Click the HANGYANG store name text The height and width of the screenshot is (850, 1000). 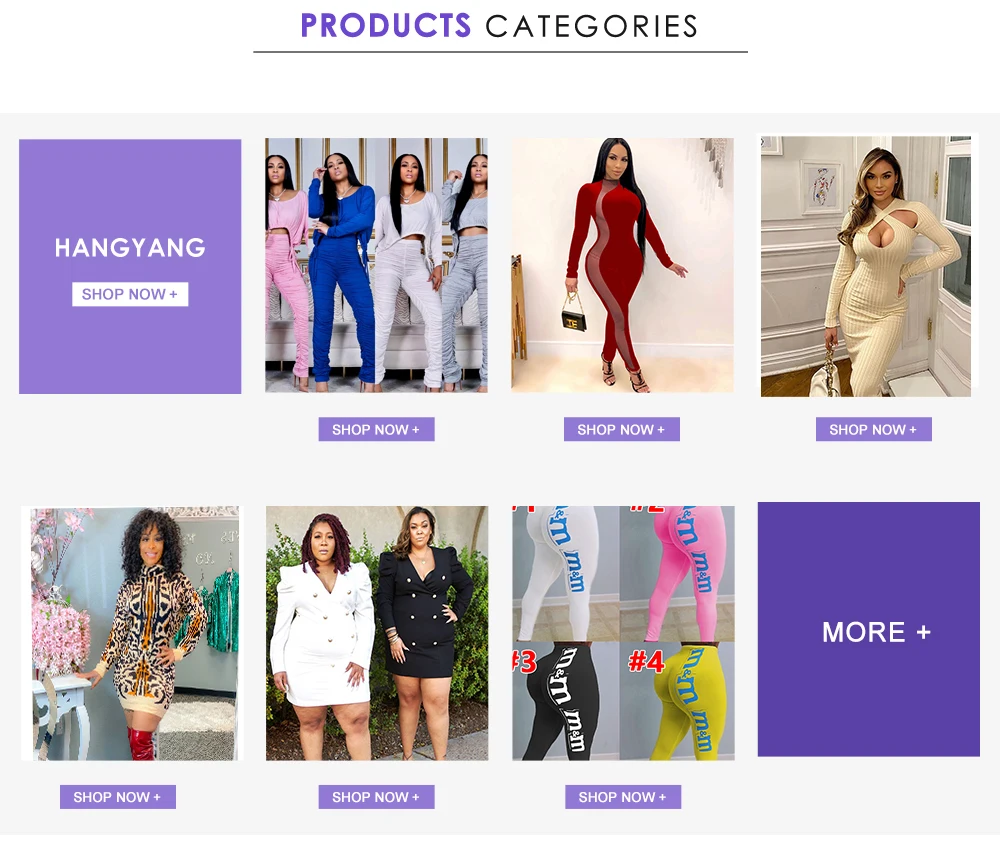[x=130, y=248]
